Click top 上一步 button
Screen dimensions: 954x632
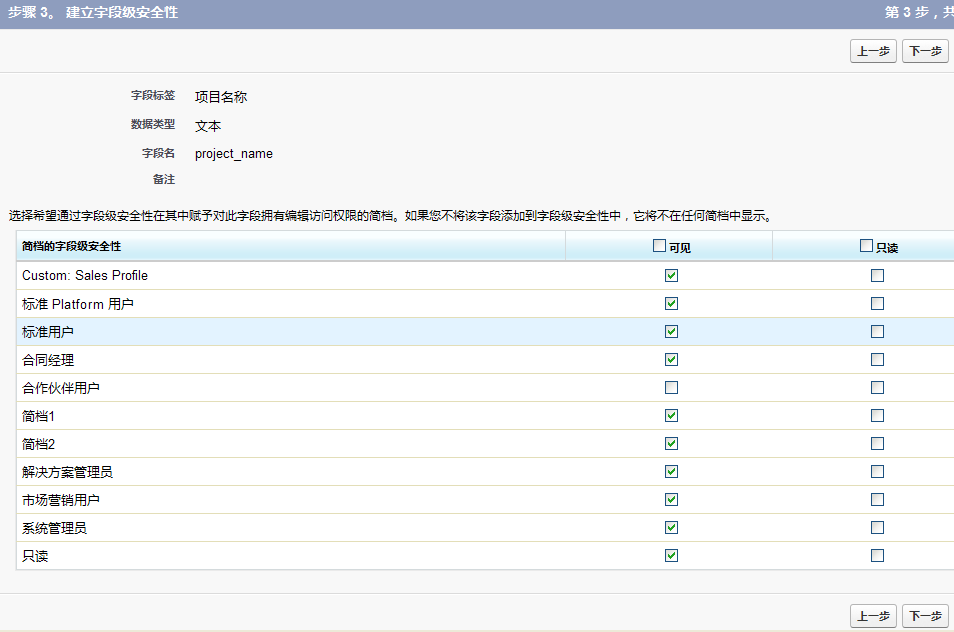[x=873, y=52]
